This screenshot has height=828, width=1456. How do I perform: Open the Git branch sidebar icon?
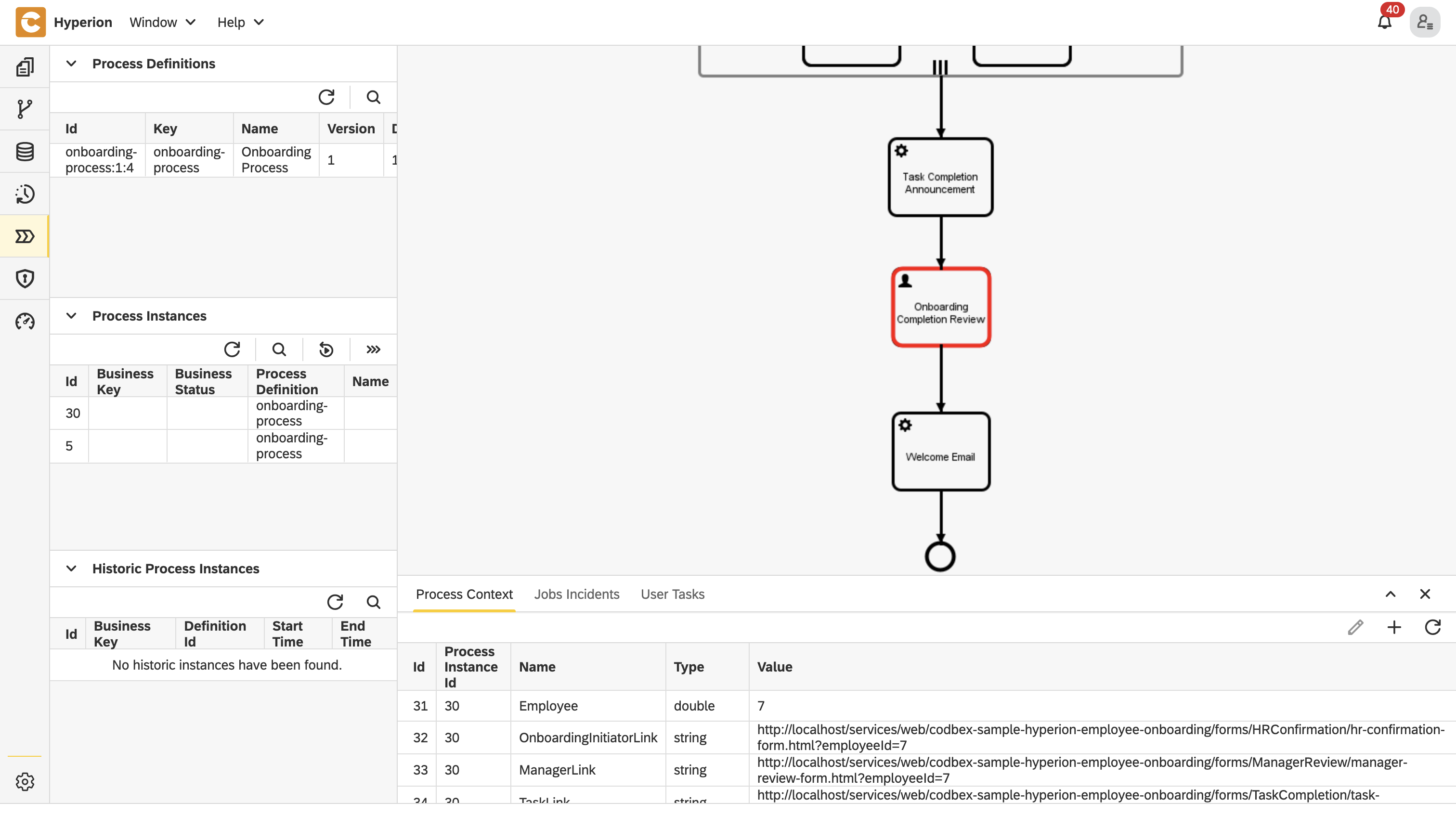tap(25, 109)
